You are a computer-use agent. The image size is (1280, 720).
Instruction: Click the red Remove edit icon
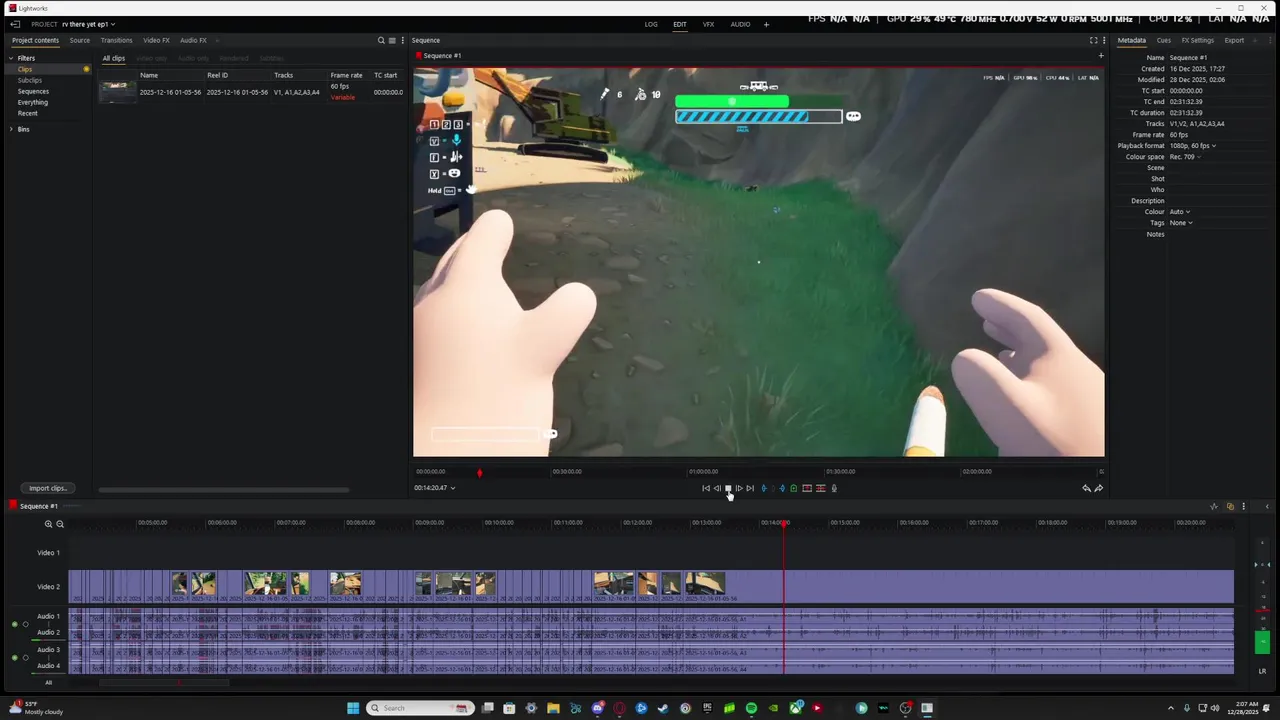pos(807,488)
